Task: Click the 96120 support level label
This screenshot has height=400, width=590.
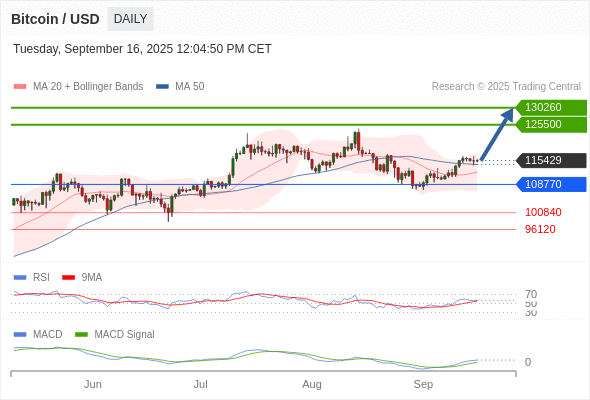Action: pyautogui.click(x=540, y=229)
